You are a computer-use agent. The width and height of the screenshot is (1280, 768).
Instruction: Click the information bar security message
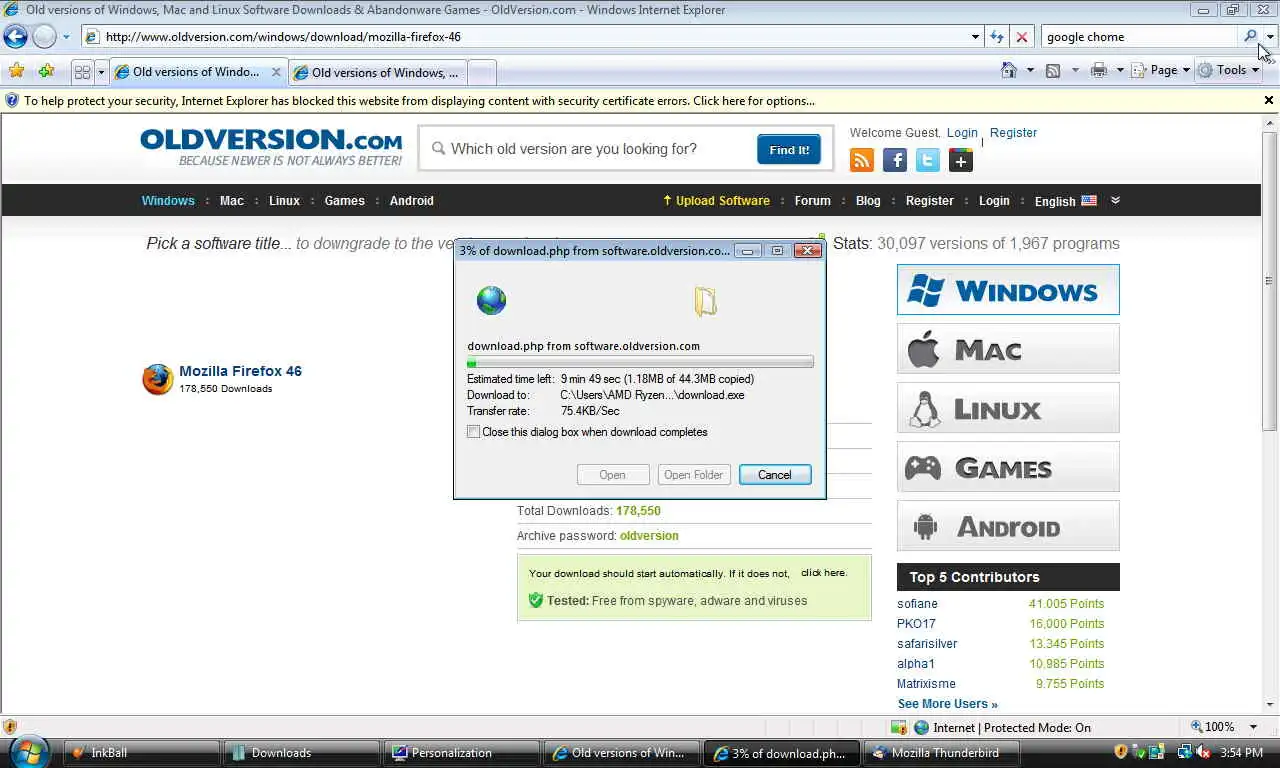click(x=419, y=100)
